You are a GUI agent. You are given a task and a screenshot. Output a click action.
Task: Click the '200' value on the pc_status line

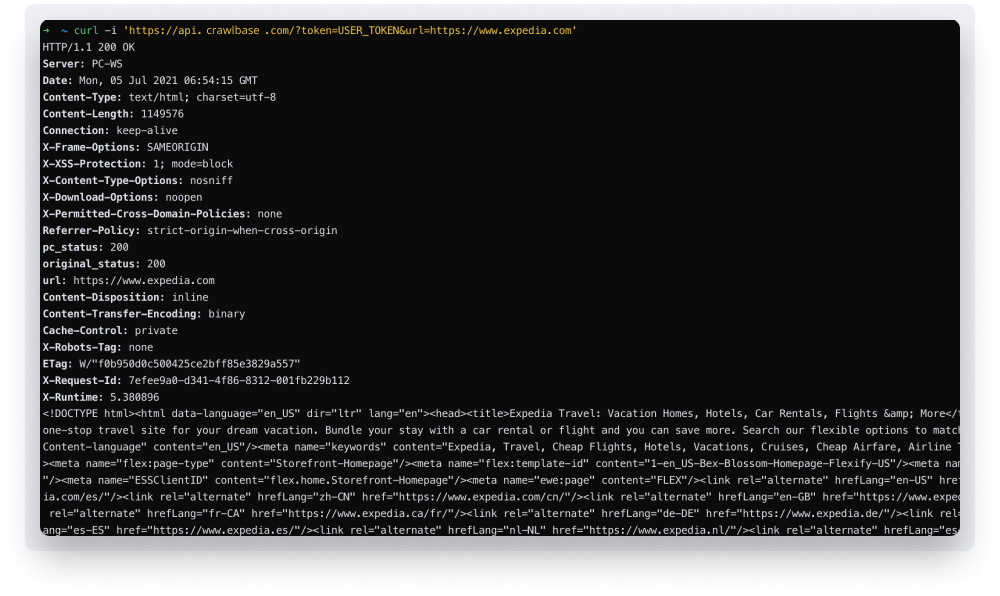tap(119, 247)
